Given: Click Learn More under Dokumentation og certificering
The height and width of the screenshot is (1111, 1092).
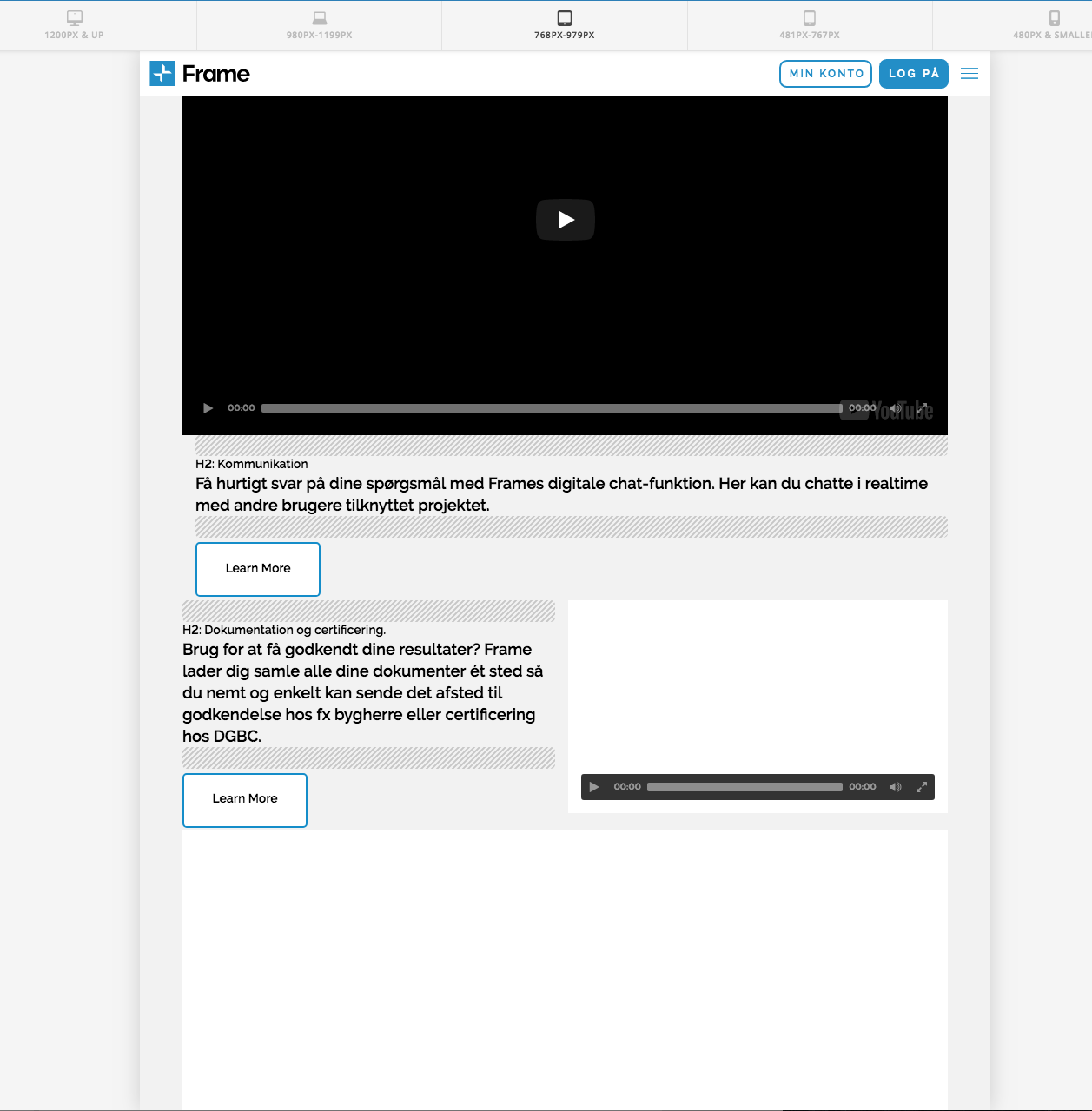Looking at the screenshot, I should [x=245, y=799].
